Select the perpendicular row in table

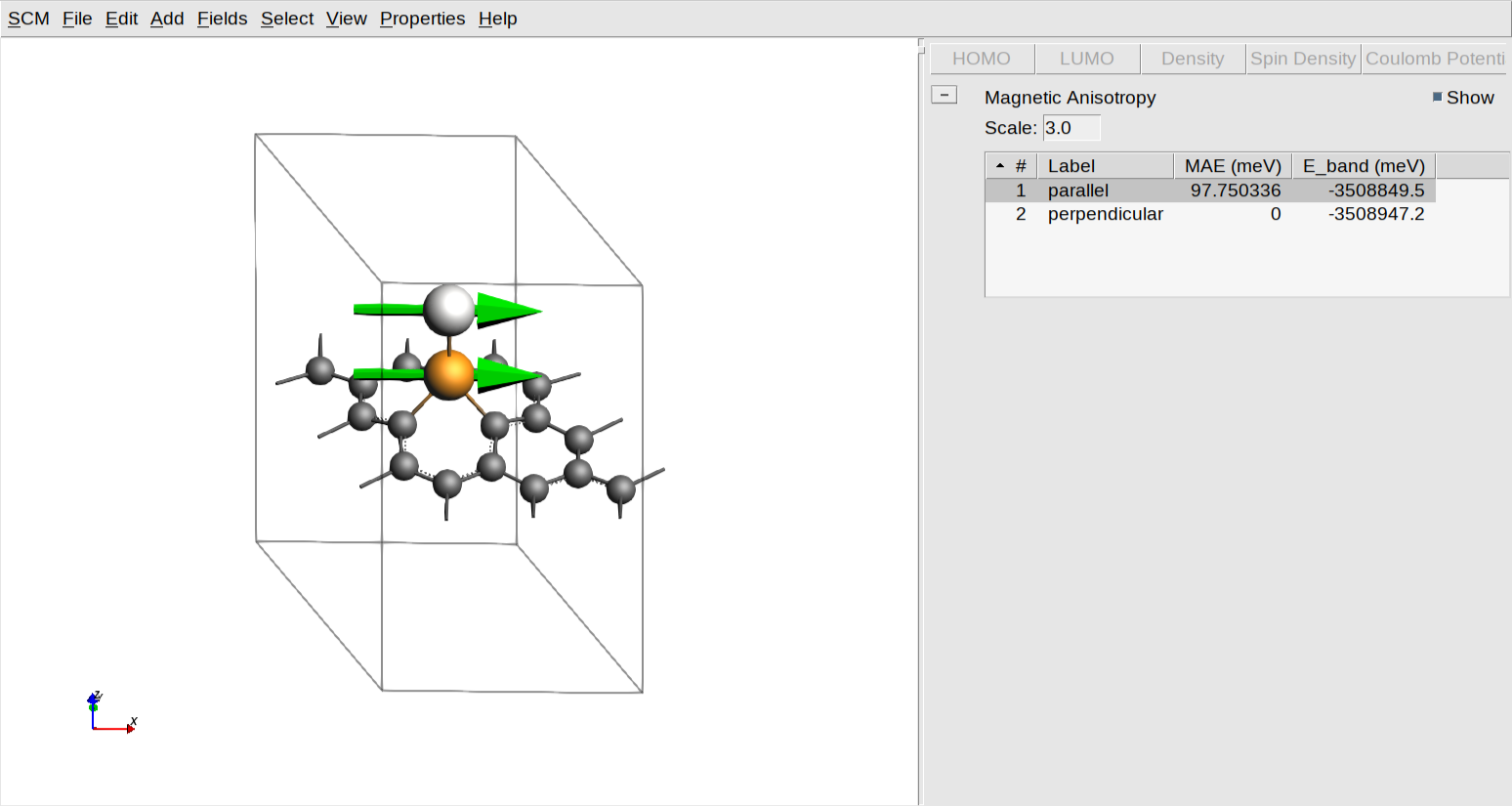pos(1105,214)
